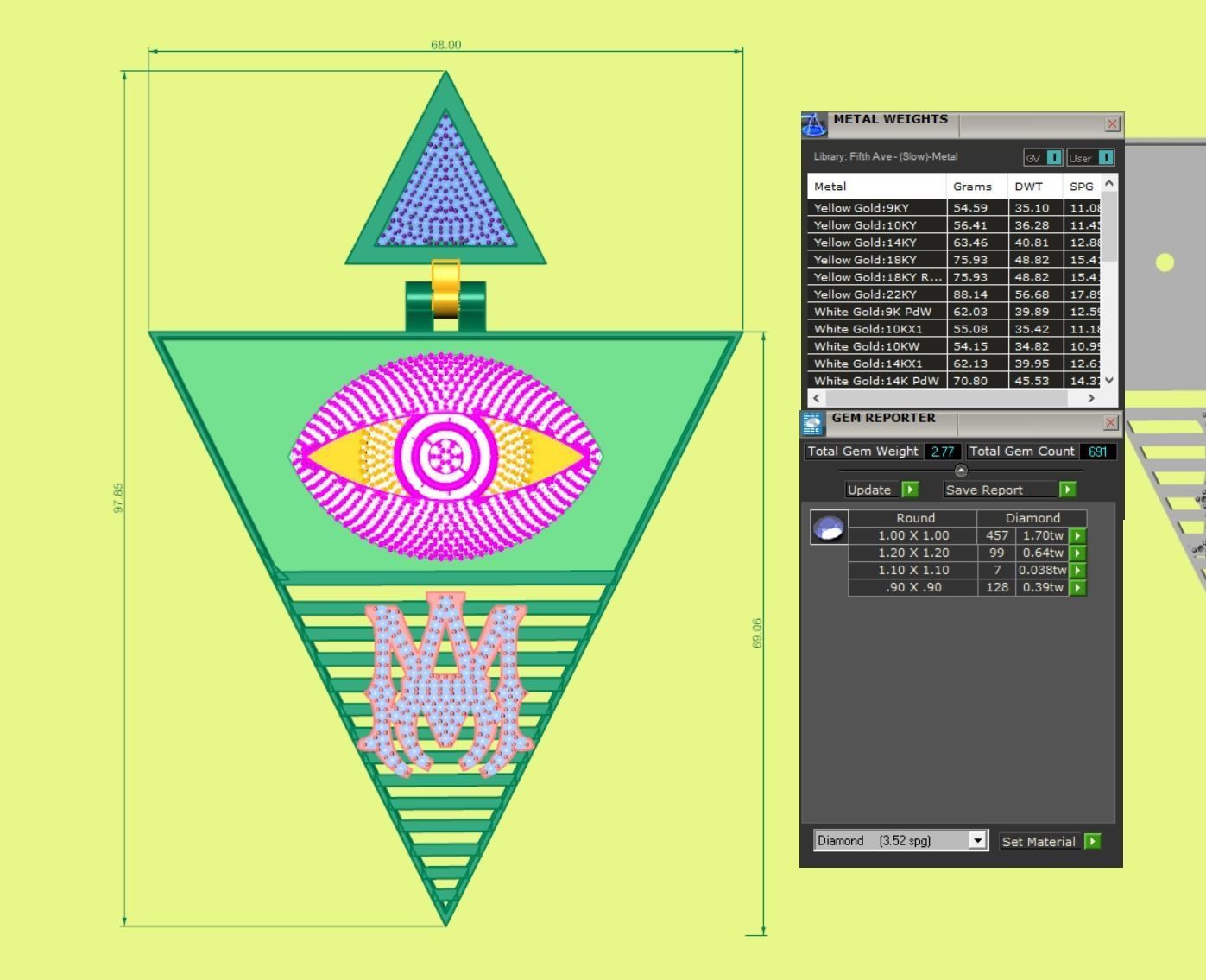This screenshot has width=1206, height=980.
Task: Select the White Gold:14K PdW row
Action: click(954, 381)
